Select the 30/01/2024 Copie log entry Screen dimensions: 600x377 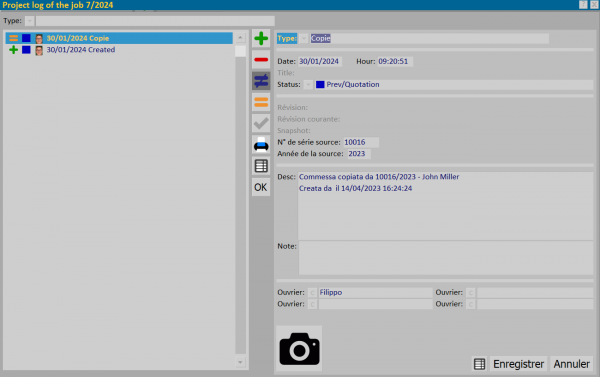coord(119,38)
